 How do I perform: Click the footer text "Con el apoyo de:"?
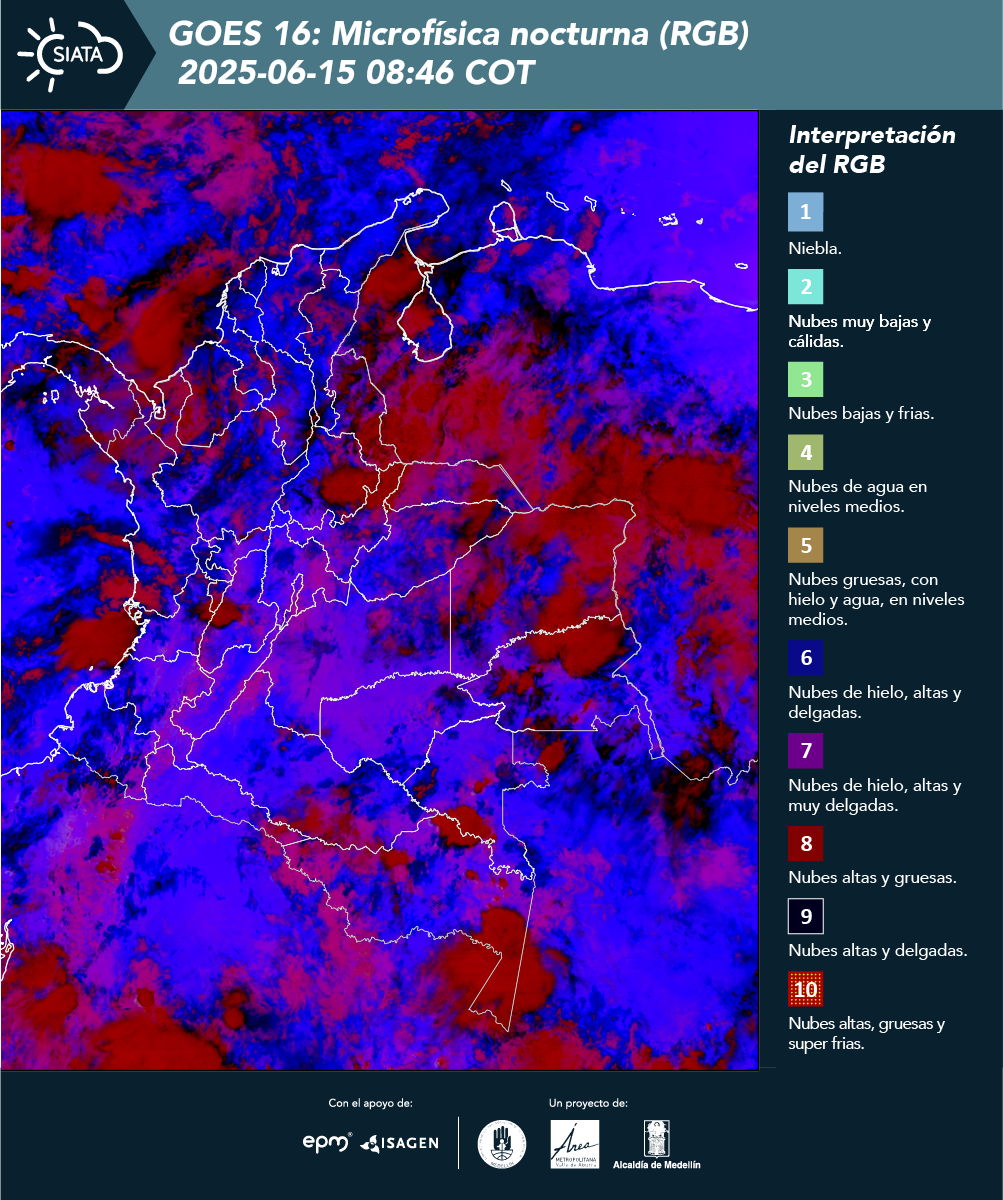pos(370,1103)
